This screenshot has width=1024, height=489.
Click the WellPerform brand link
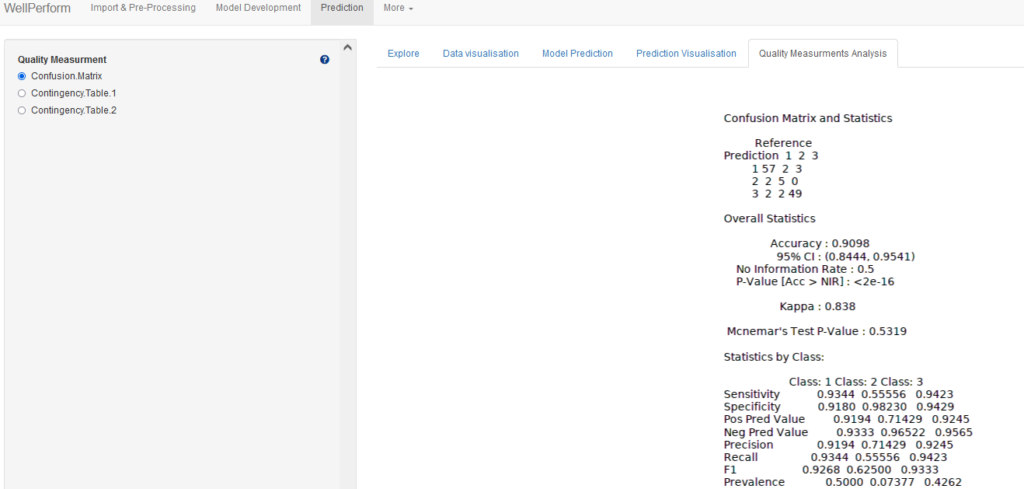pyautogui.click(x=37, y=8)
